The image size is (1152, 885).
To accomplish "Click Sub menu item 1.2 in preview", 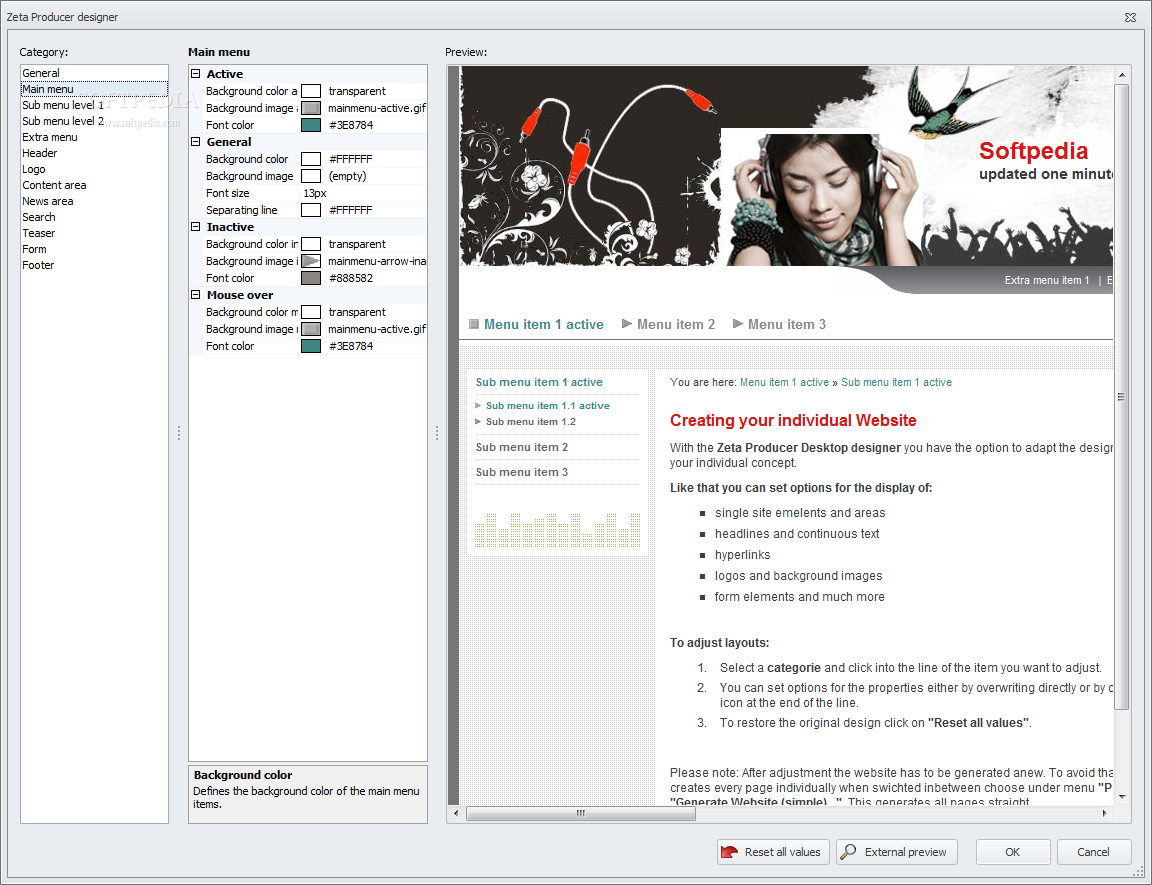I will (530, 422).
